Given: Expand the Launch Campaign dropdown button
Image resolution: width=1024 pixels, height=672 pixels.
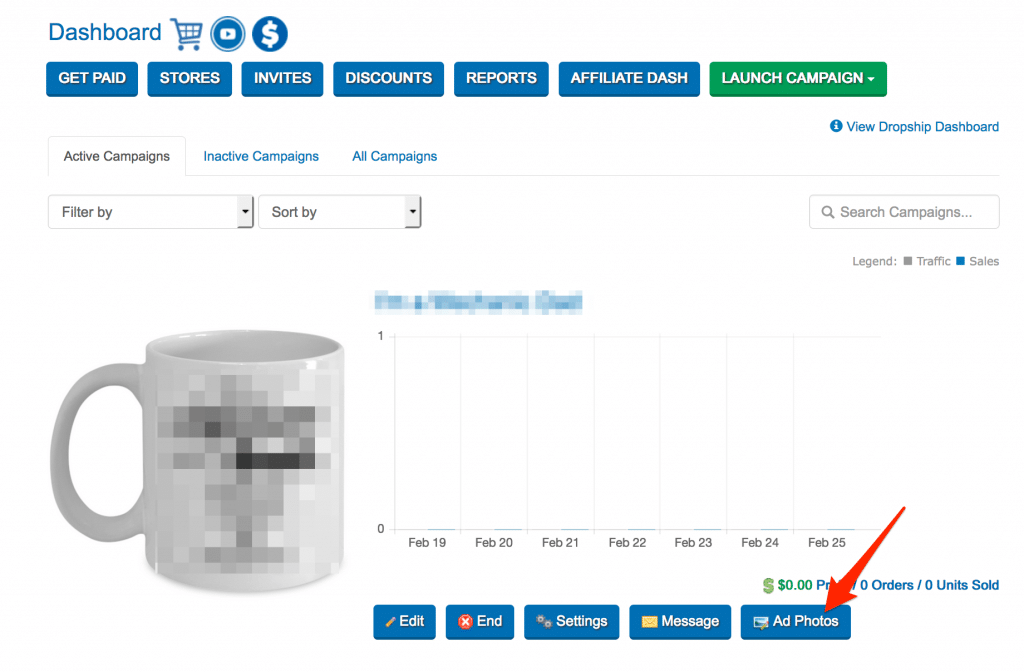Looking at the screenshot, I should [x=797, y=78].
